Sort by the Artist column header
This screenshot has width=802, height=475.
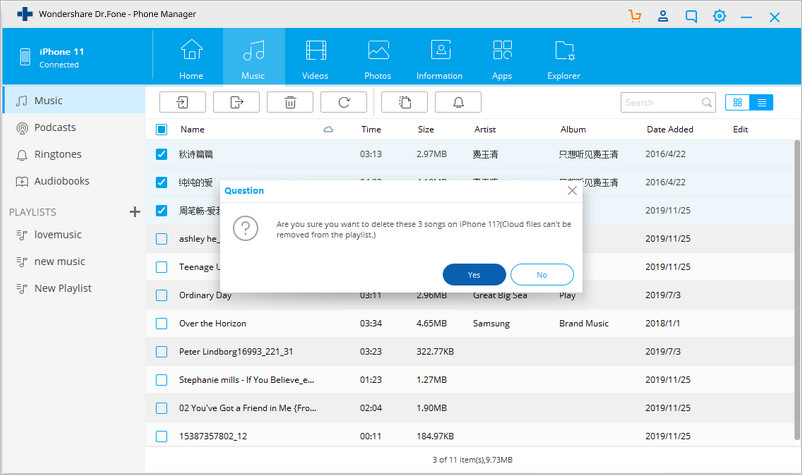(485, 129)
